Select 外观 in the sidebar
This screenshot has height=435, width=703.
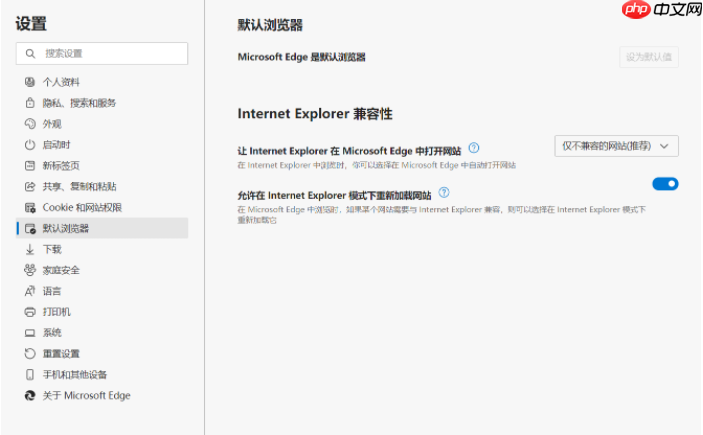102,124
